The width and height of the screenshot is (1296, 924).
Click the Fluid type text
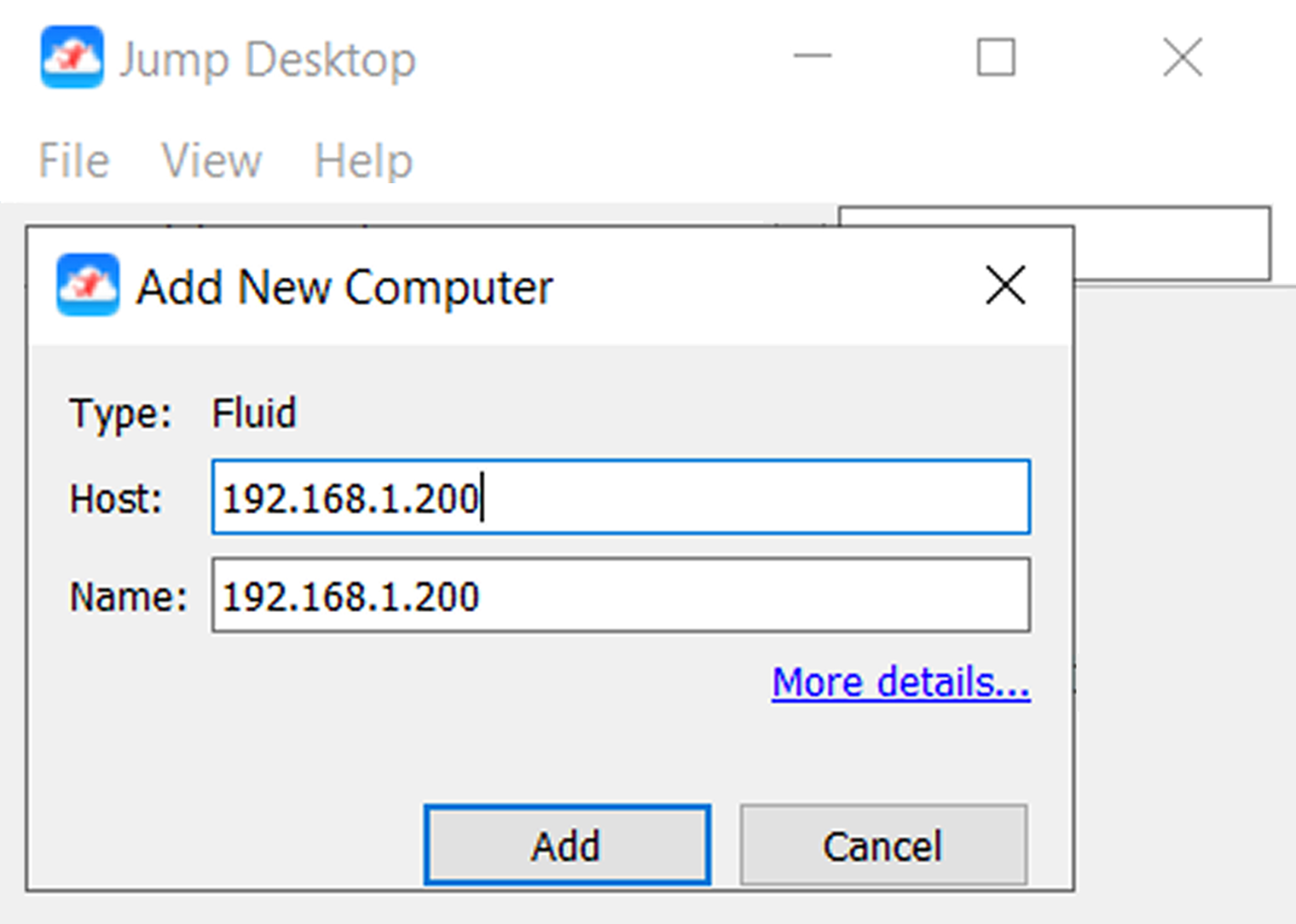click(x=254, y=413)
